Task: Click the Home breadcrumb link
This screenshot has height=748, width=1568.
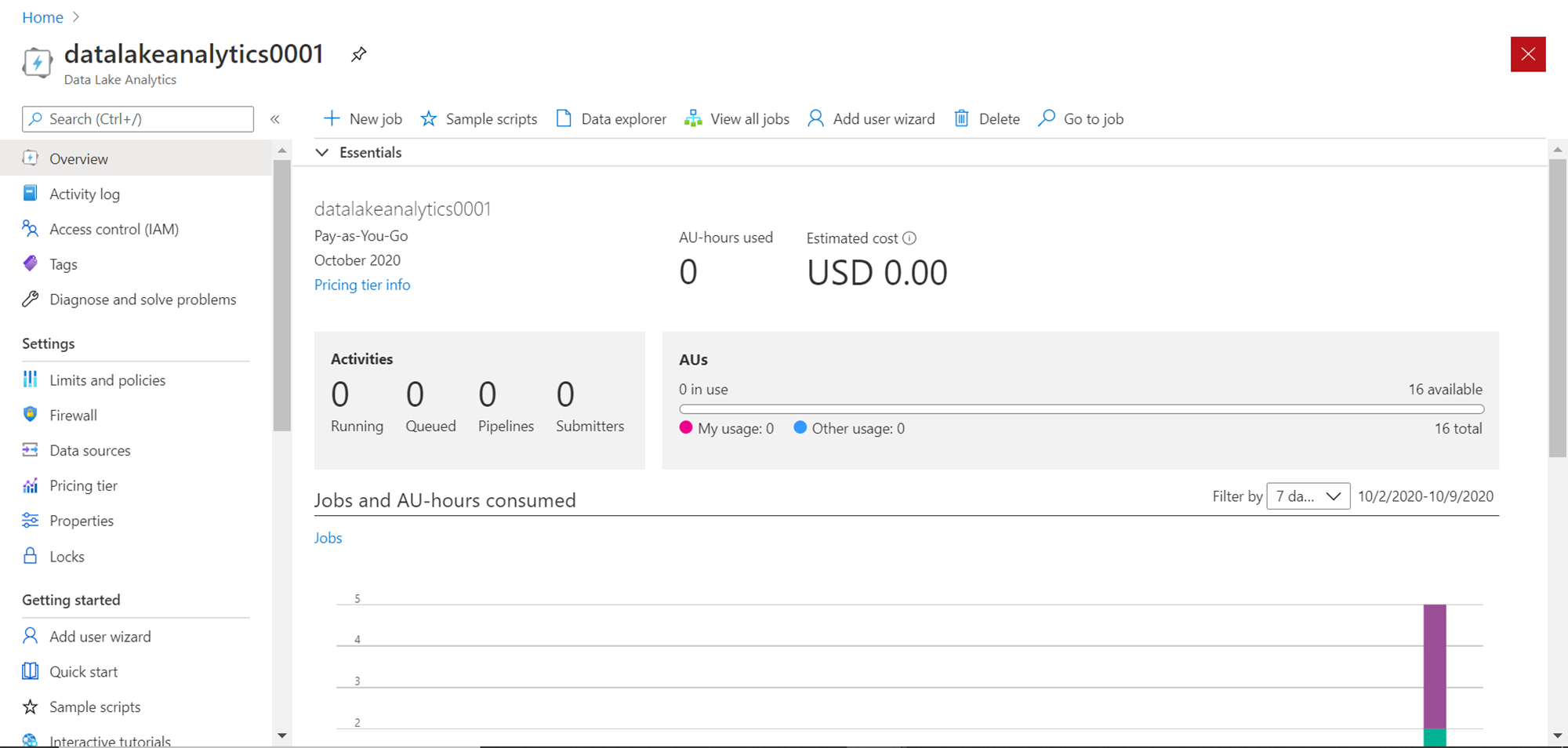Action: 42,17
